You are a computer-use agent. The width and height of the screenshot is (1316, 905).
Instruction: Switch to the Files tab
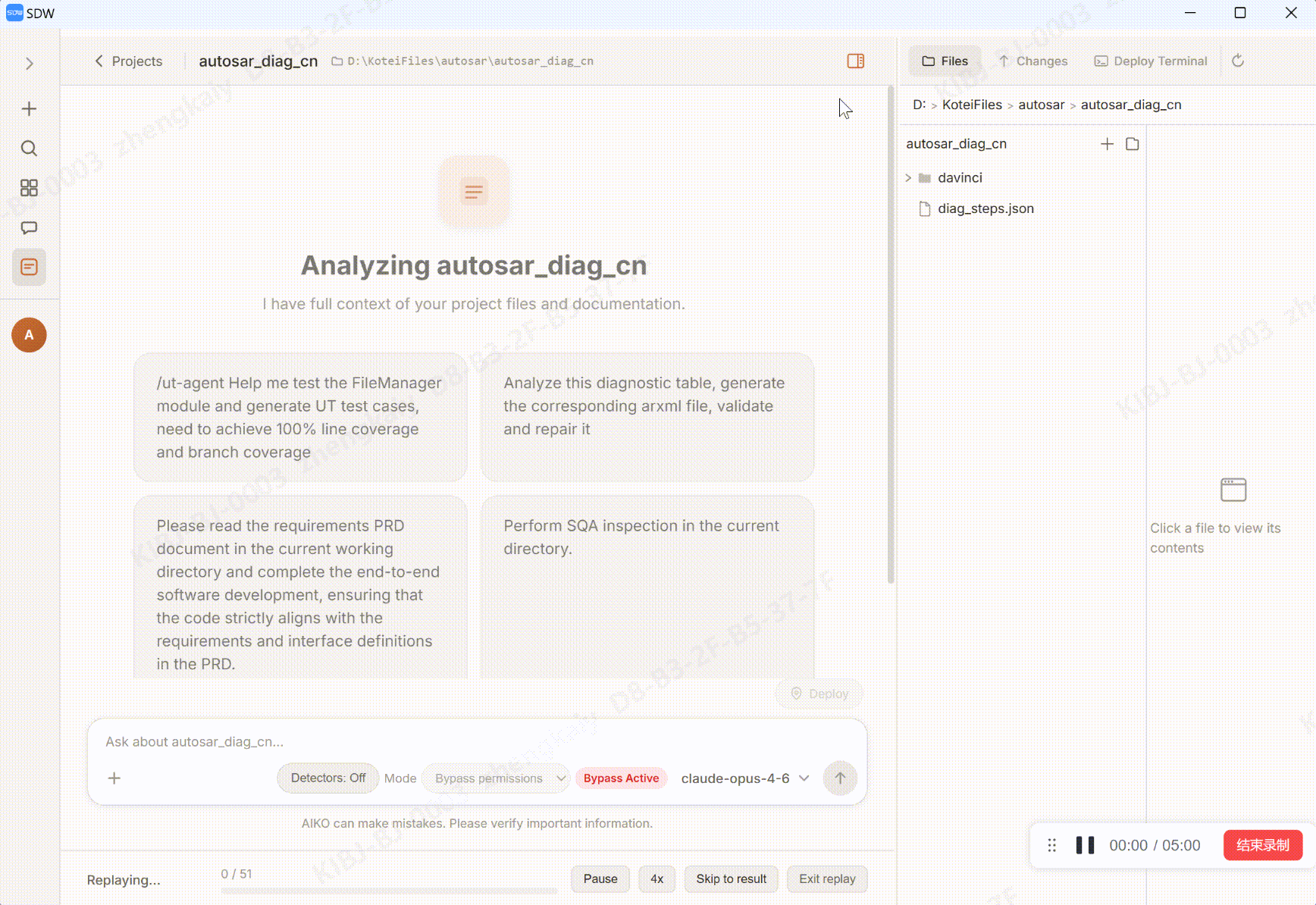point(945,61)
